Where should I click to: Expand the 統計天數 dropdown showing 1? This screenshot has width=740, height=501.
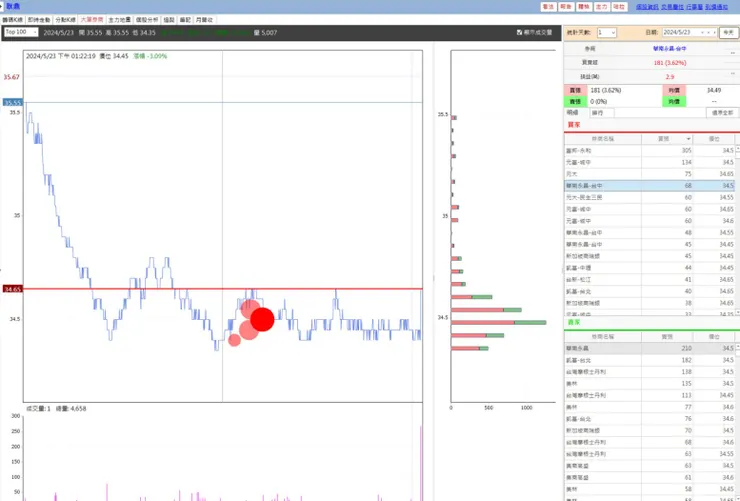pyautogui.click(x=606, y=33)
